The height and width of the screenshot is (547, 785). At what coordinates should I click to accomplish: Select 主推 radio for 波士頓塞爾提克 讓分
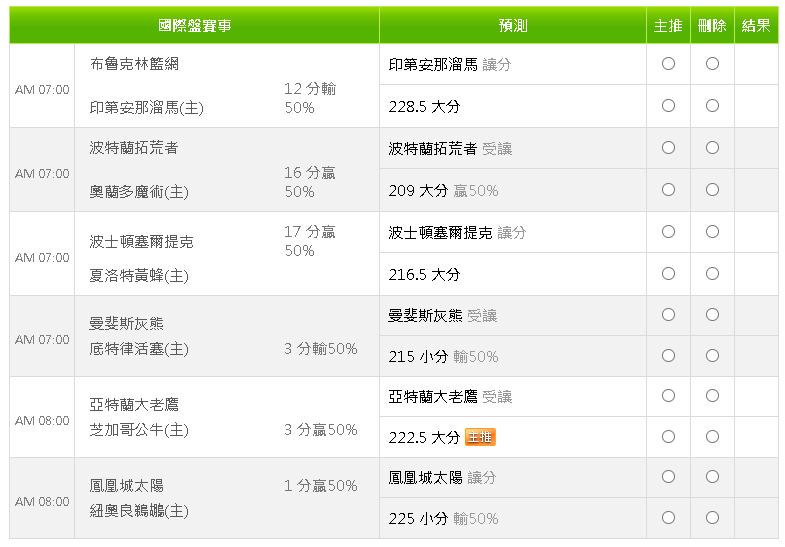click(668, 232)
